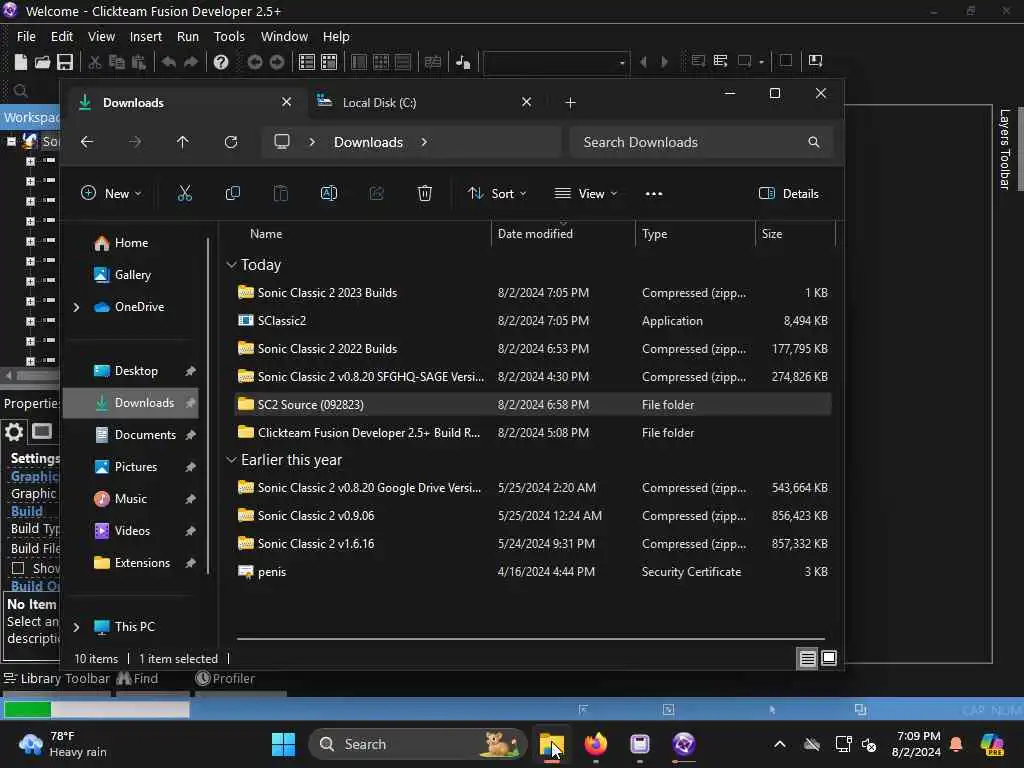Click Profiler in Fusion bottom bar

coord(225,679)
